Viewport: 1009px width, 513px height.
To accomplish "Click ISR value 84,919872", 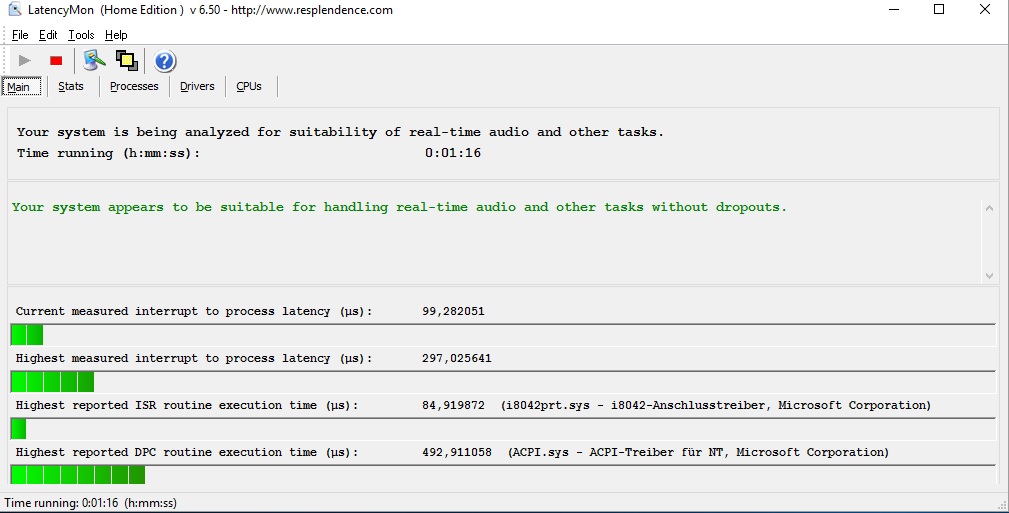I will [x=453, y=406].
